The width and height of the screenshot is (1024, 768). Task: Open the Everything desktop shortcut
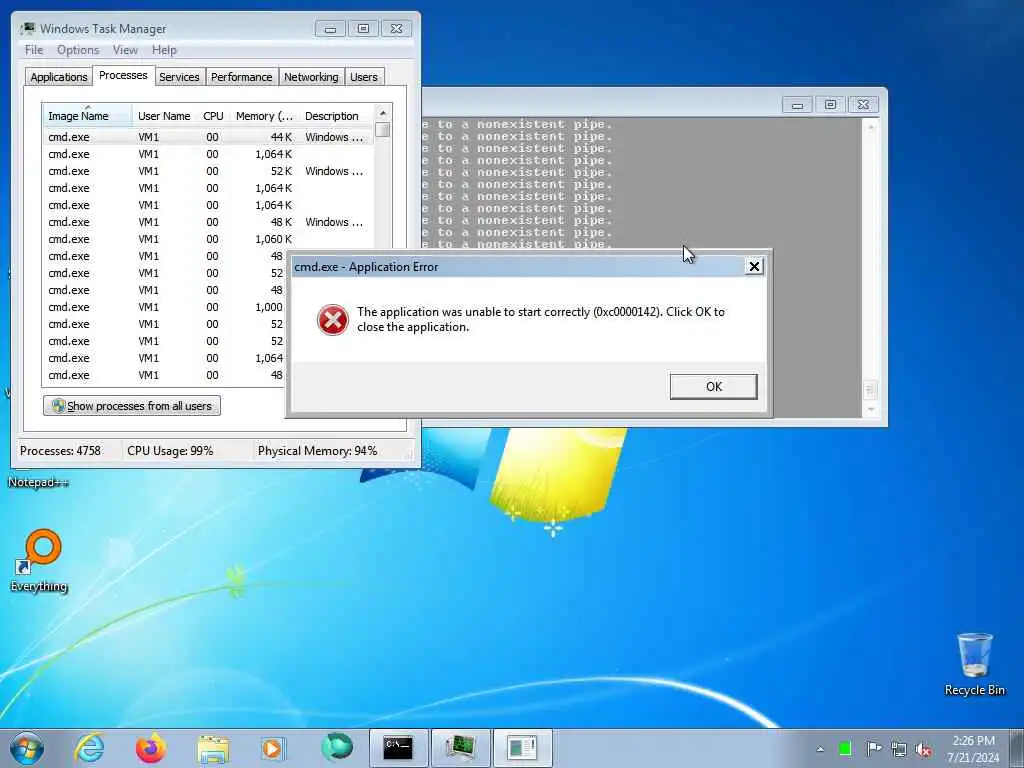(x=39, y=562)
